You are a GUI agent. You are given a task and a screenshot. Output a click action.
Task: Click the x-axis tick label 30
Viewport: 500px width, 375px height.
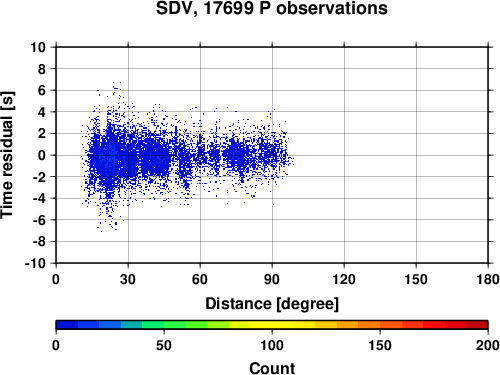pos(128,279)
